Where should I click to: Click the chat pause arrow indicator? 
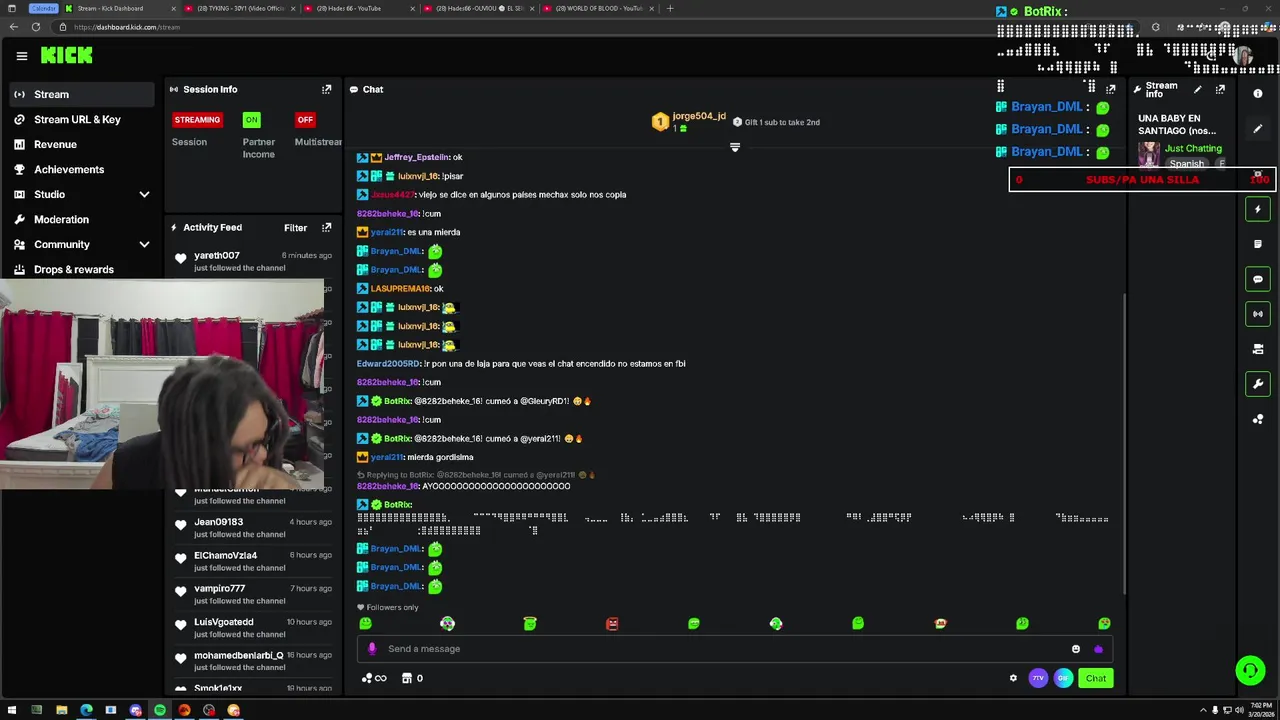735,147
